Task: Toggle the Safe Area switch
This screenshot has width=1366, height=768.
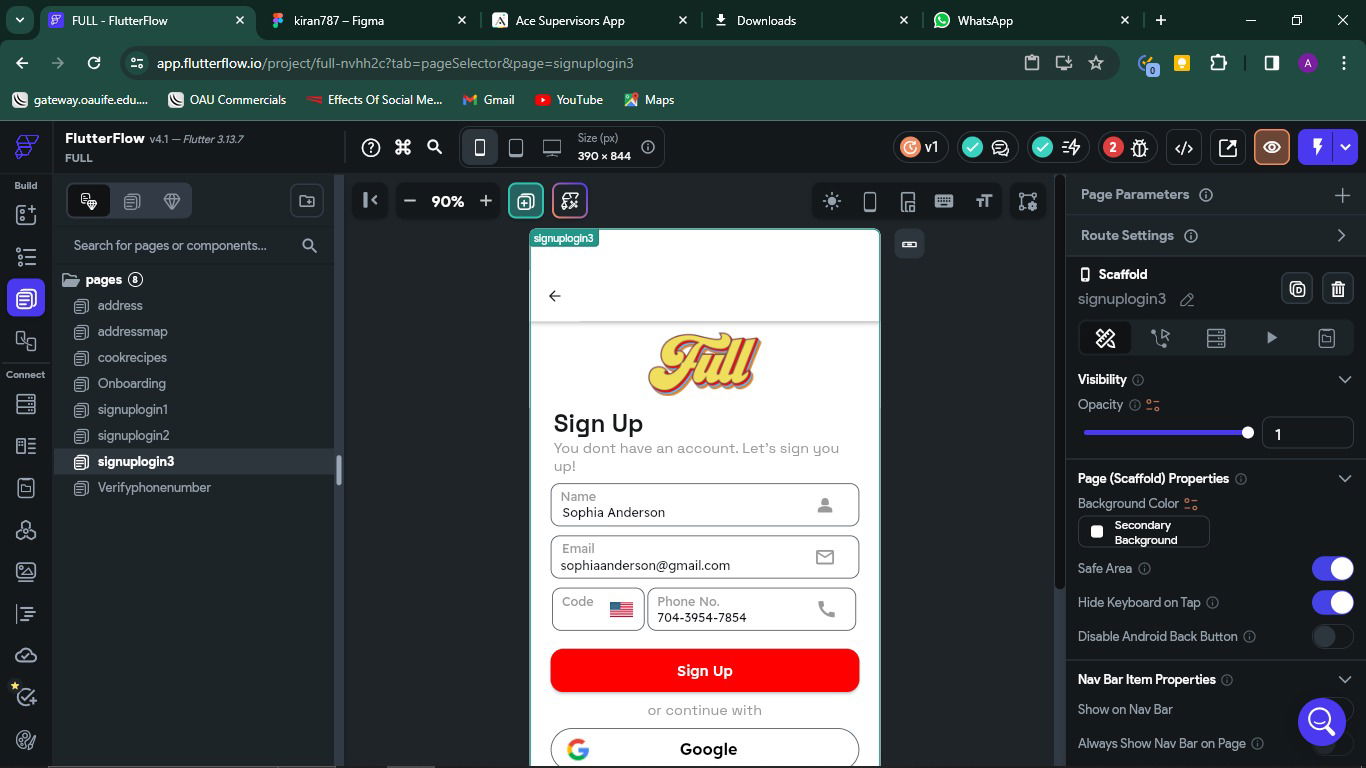Action: pos(1332,568)
